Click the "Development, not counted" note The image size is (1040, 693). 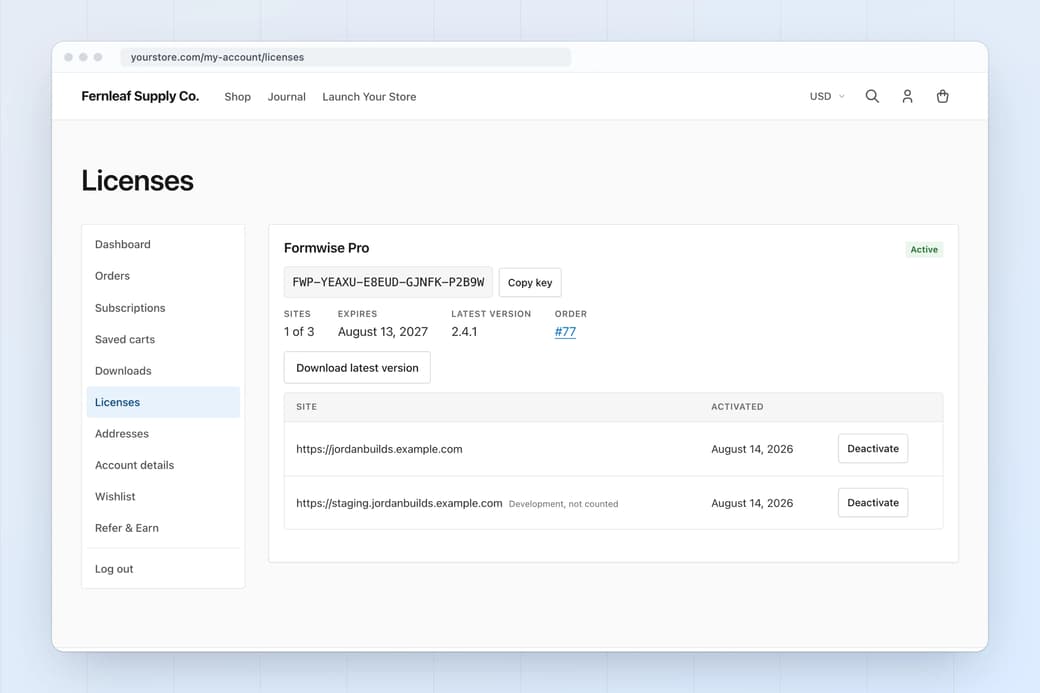(563, 504)
